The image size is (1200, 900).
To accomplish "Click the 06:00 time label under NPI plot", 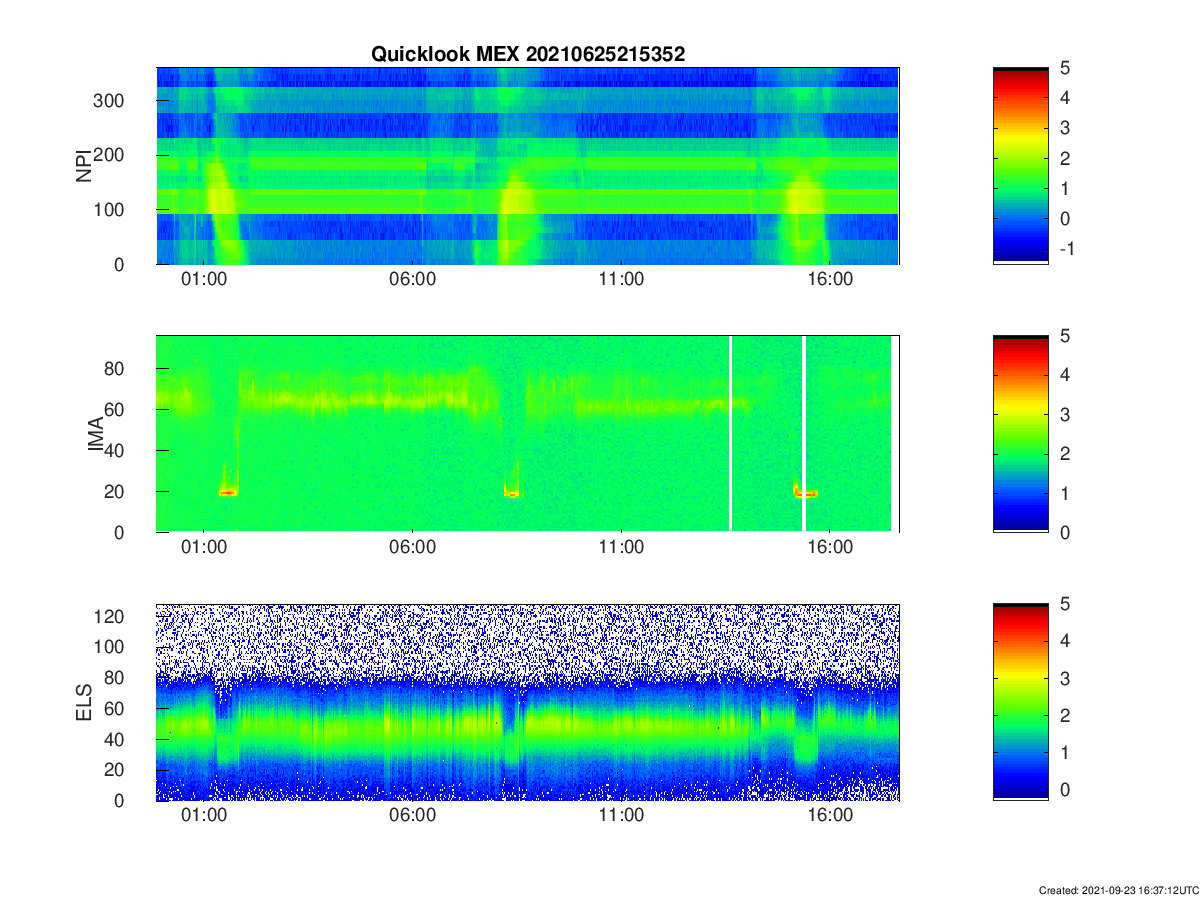I will [x=412, y=280].
